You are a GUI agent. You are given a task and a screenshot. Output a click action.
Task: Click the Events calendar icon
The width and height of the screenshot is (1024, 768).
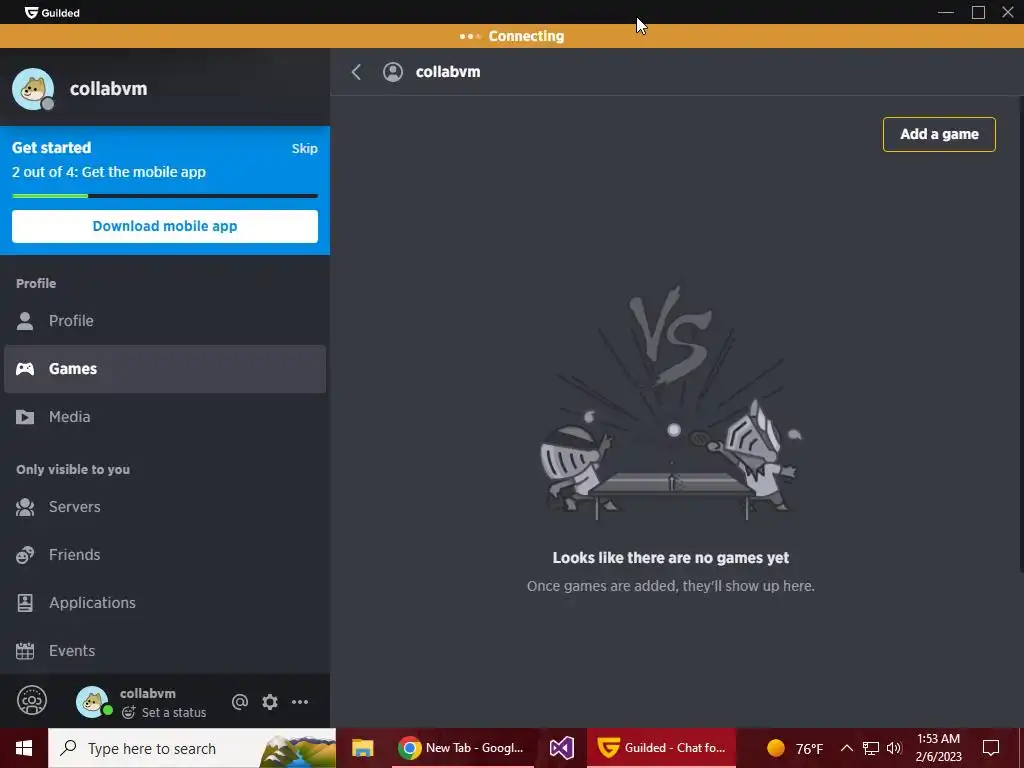(x=25, y=651)
